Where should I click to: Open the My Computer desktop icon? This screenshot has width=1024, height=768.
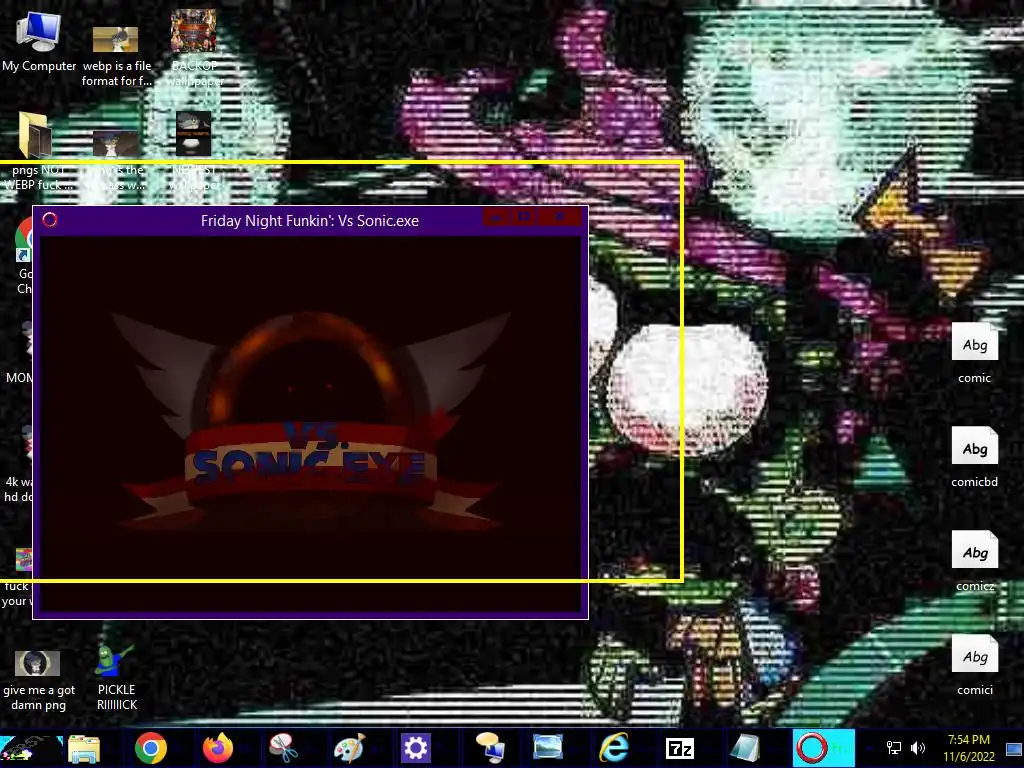(39, 42)
